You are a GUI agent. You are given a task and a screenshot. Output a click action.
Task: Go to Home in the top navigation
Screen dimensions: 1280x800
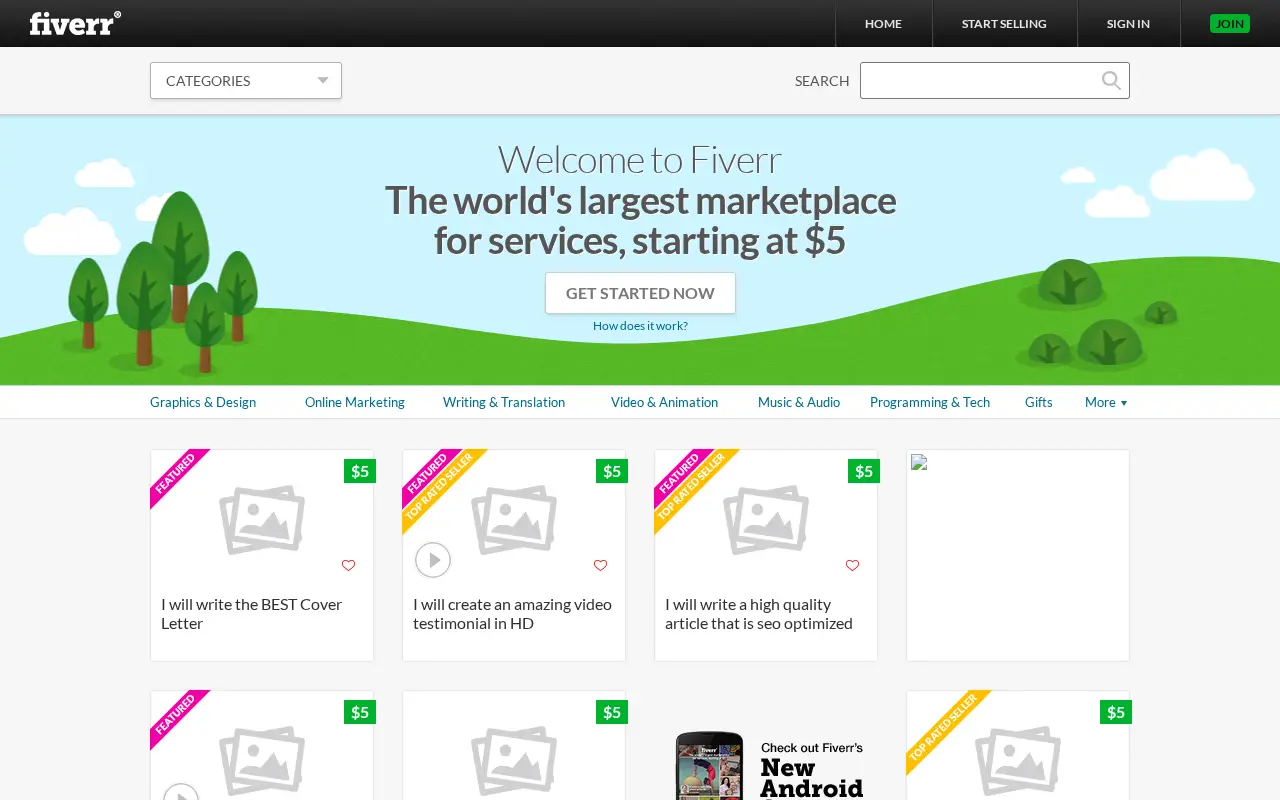pyautogui.click(x=883, y=24)
